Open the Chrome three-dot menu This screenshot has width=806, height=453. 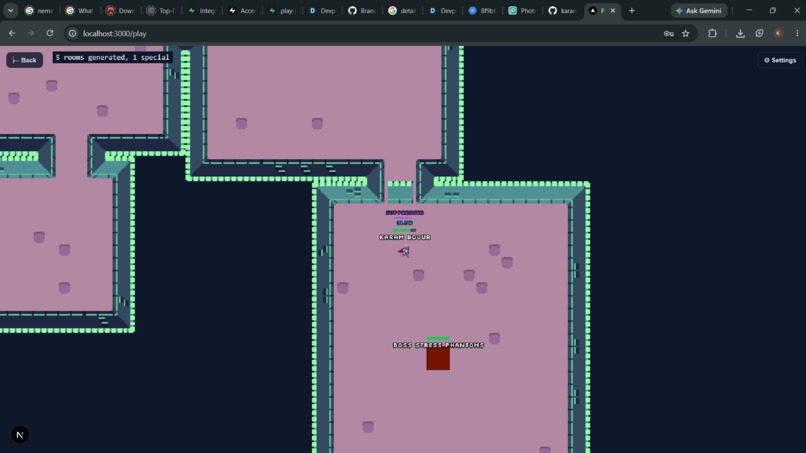click(797, 33)
